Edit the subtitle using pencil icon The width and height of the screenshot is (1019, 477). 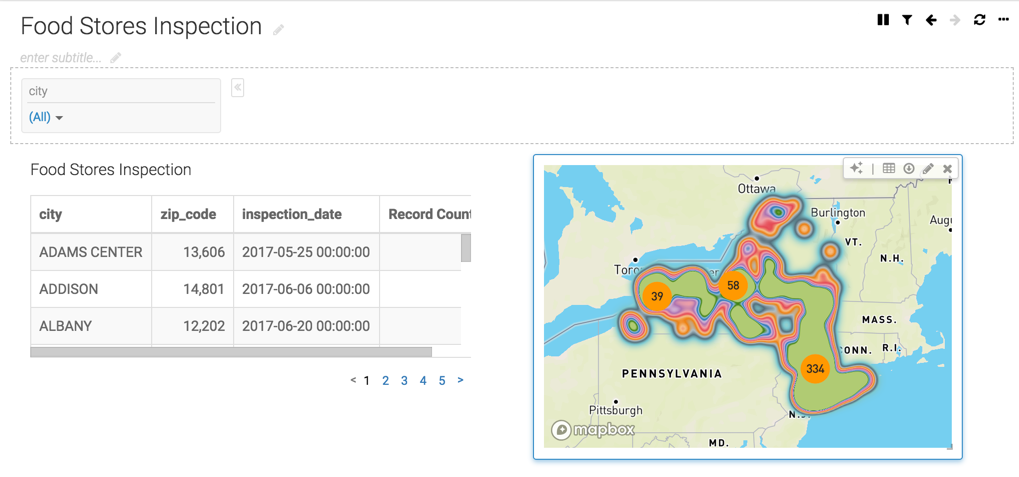point(116,58)
